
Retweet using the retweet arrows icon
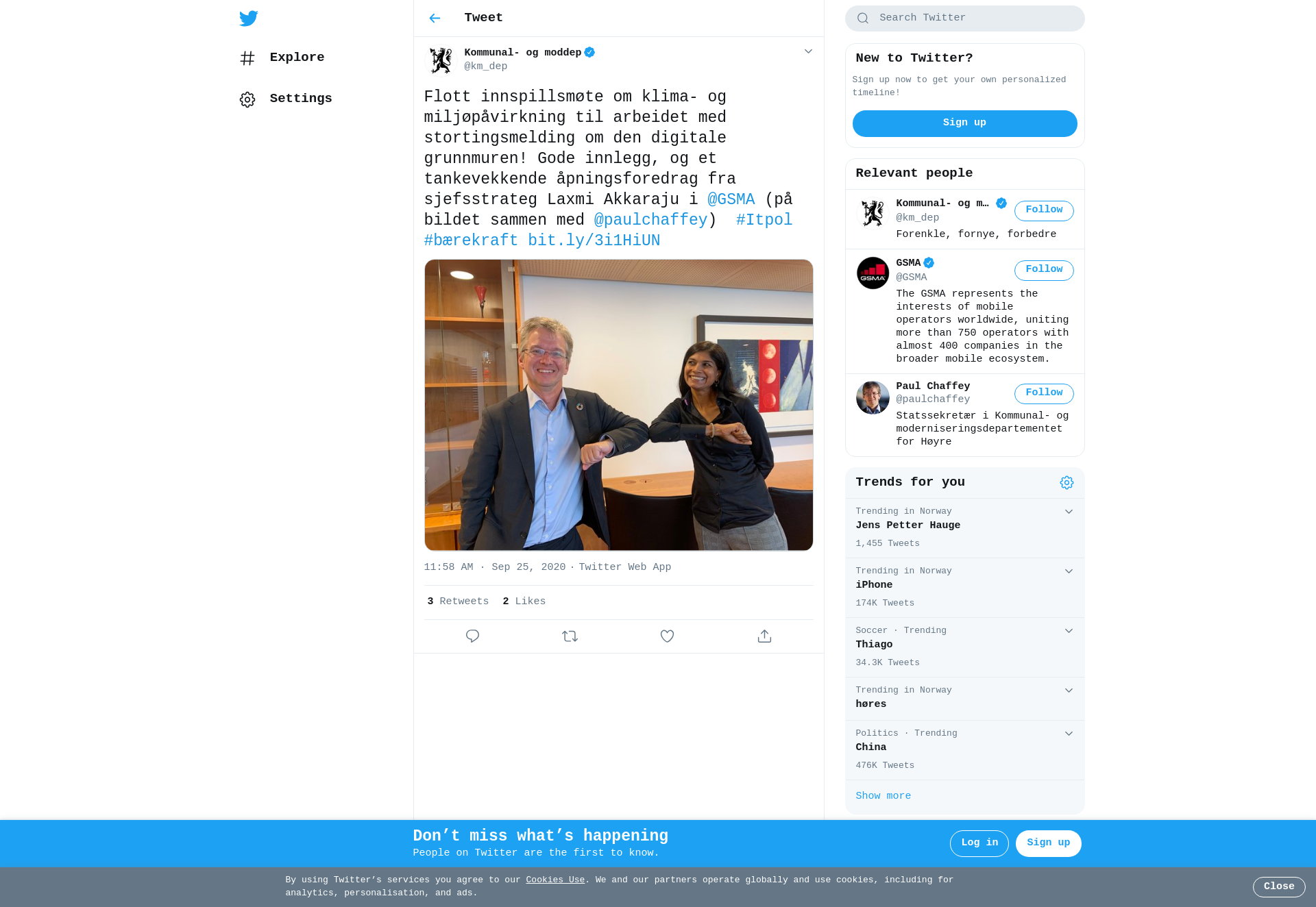570,636
